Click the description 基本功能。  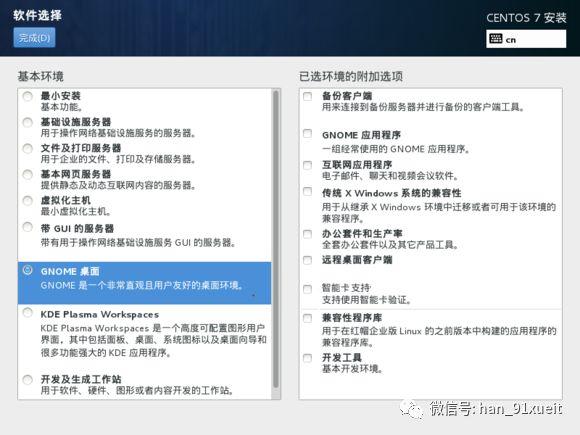62,107
